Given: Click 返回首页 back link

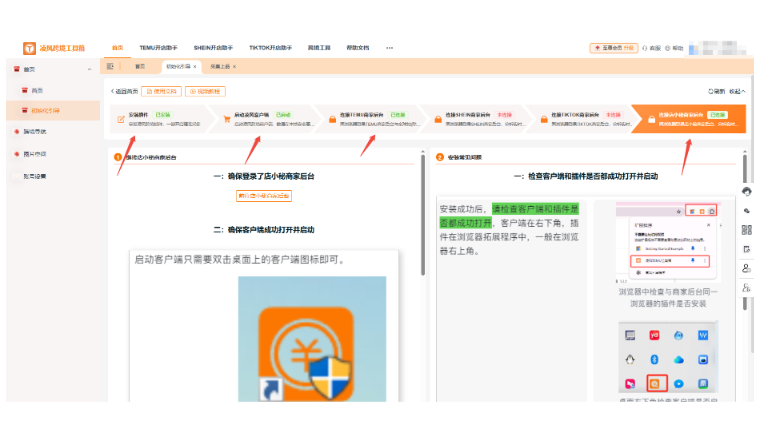Looking at the screenshot, I should [x=125, y=91].
